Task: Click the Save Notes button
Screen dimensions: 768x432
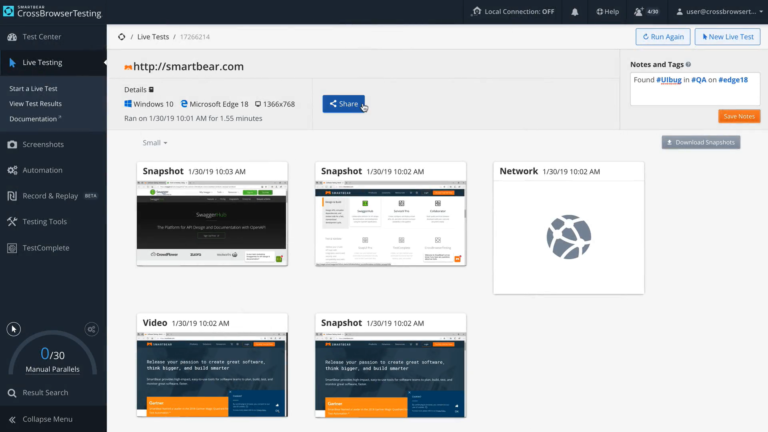Action: 739,117
